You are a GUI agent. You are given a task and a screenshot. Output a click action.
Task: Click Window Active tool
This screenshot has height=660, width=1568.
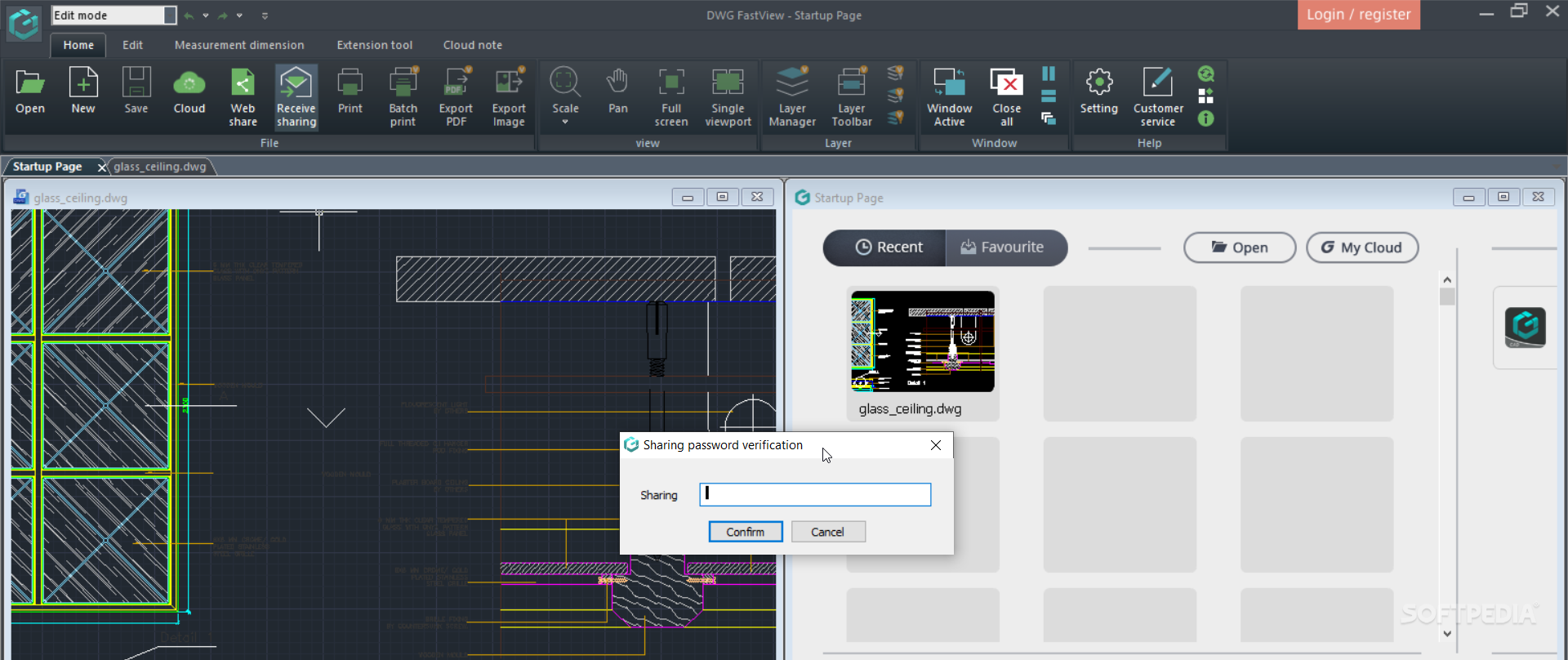949,97
